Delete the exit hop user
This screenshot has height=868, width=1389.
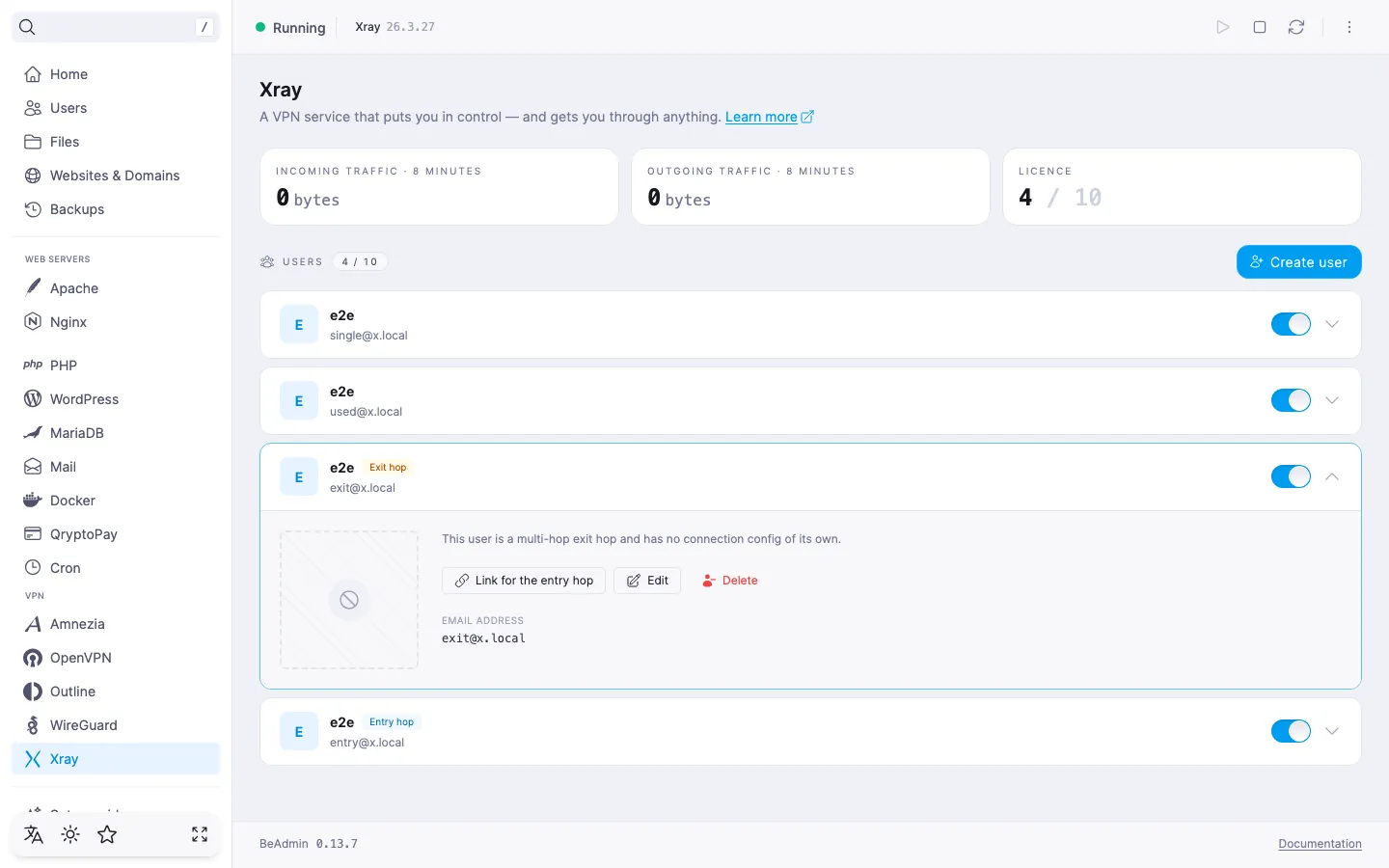click(x=730, y=581)
